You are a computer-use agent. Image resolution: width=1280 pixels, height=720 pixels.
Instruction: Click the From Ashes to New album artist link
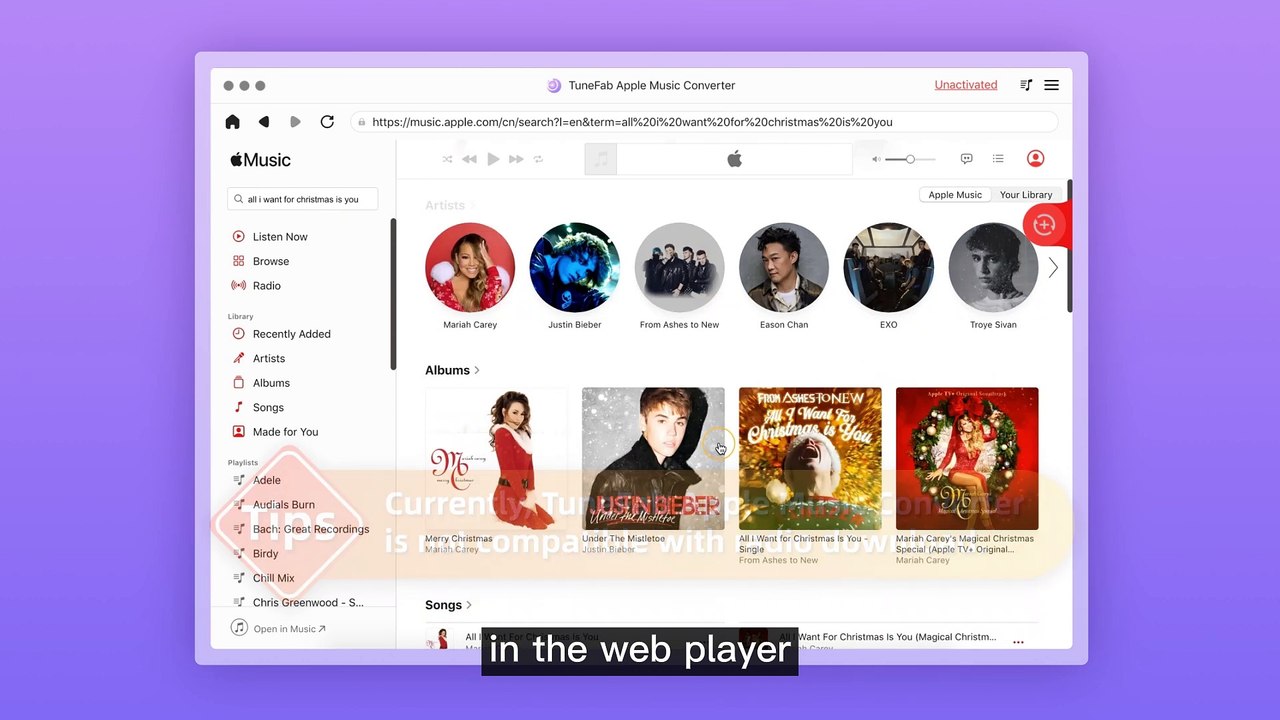(778, 560)
